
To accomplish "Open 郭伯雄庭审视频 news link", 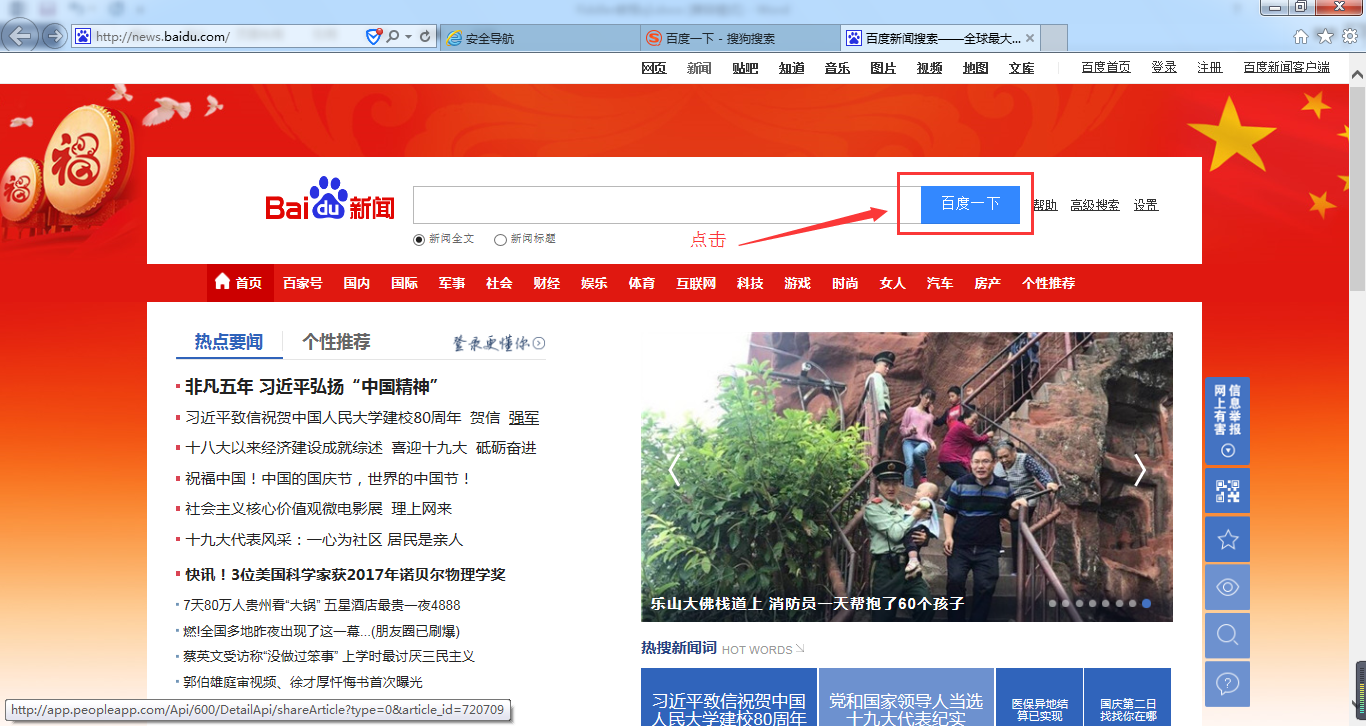I will click(x=303, y=682).
